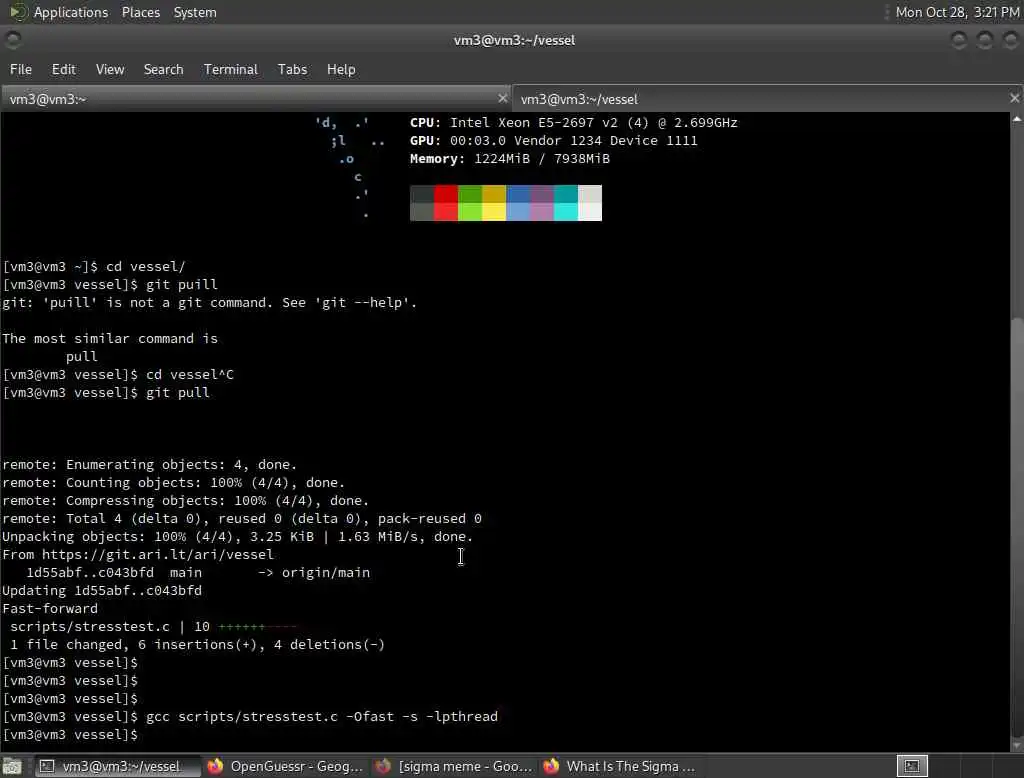Click the terminal icon of vm3@vm3 taskbar entry
Screen dimensions: 1024x778
point(47,766)
